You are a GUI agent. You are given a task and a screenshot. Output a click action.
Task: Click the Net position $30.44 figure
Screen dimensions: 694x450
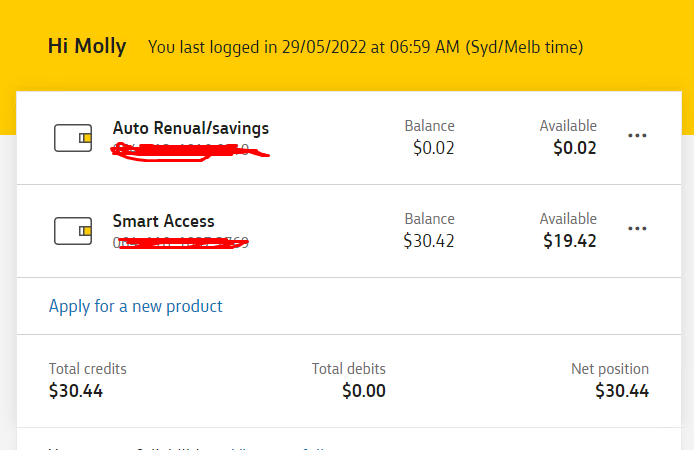coord(622,391)
